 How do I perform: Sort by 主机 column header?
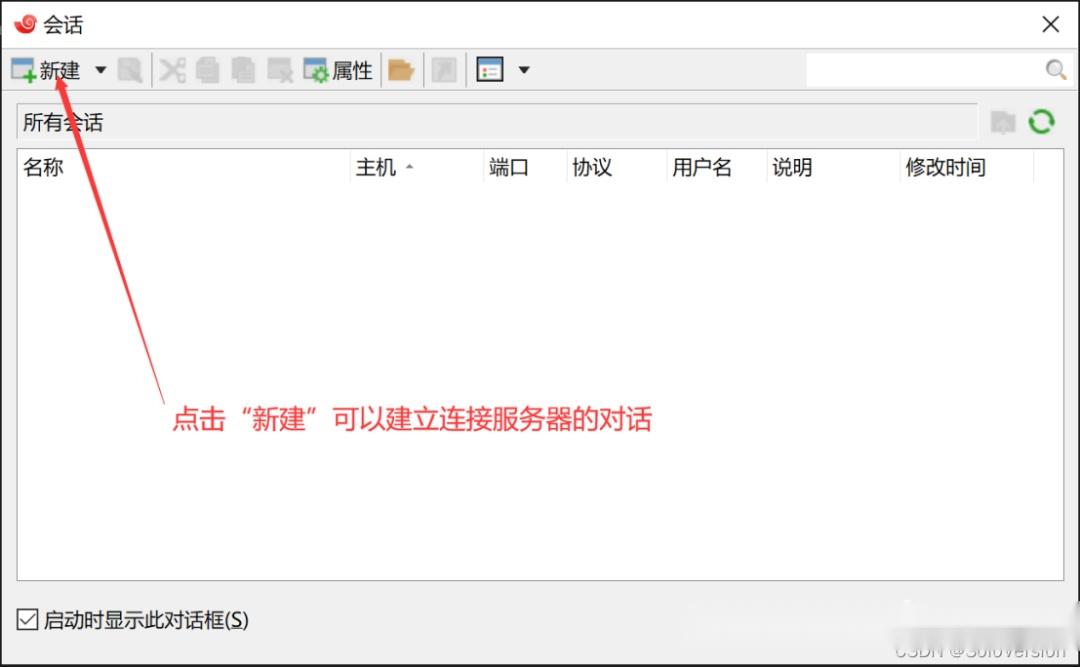coord(417,167)
